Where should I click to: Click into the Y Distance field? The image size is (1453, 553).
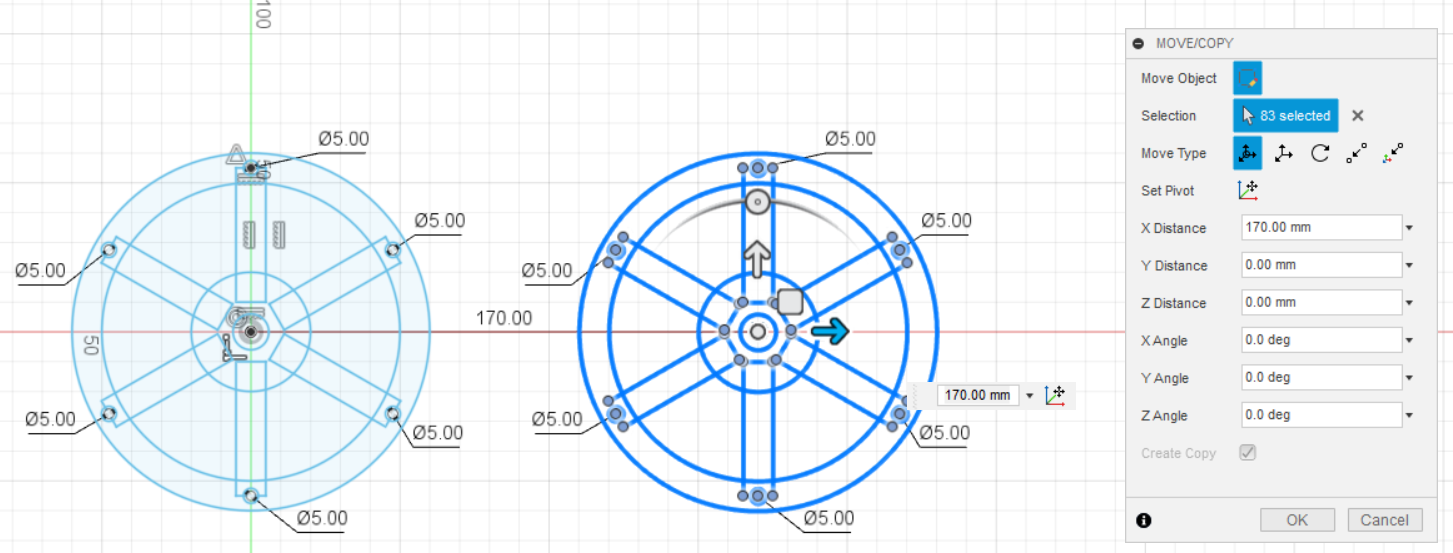(1320, 265)
